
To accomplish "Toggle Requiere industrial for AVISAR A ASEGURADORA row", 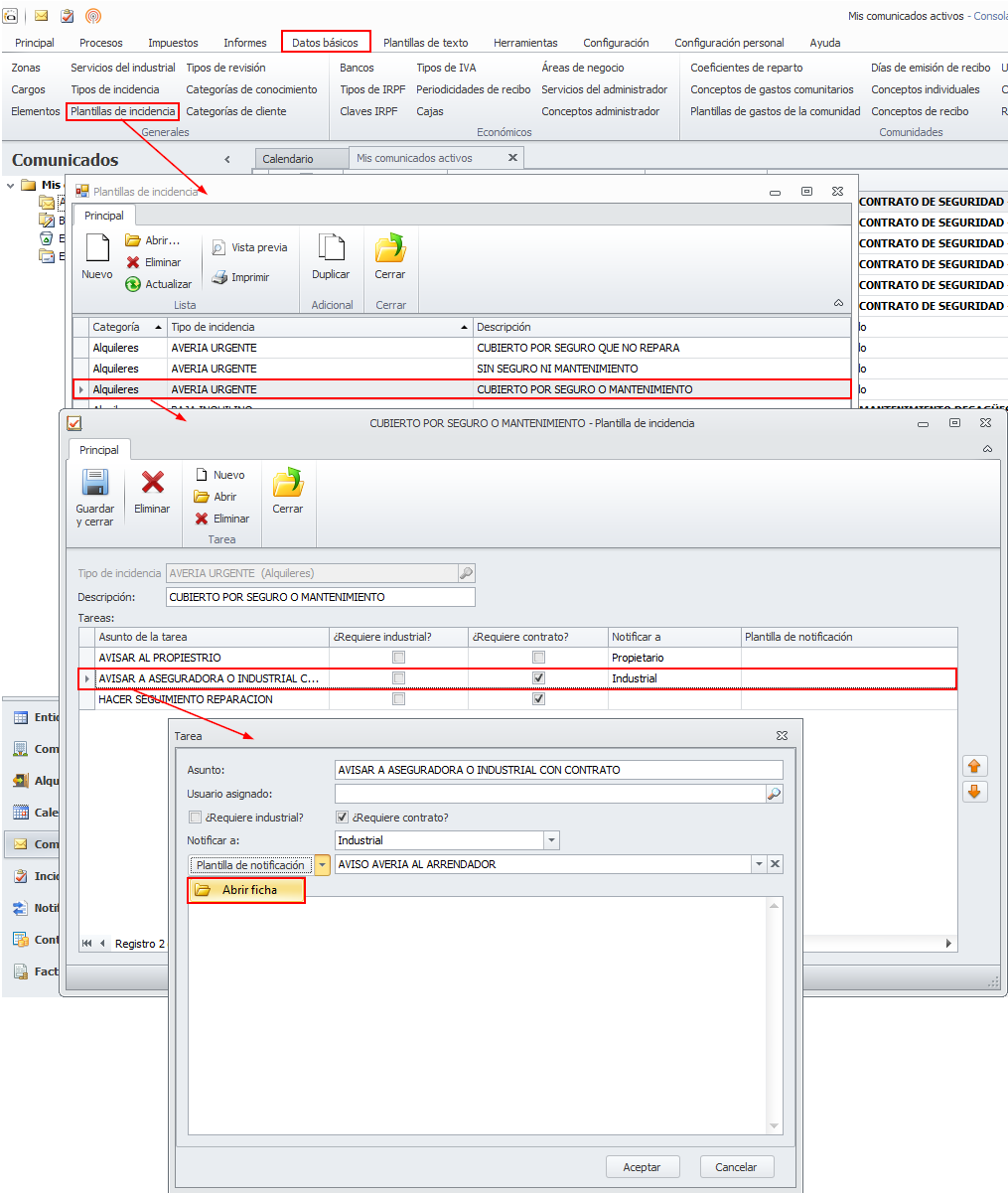I will (x=398, y=678).
